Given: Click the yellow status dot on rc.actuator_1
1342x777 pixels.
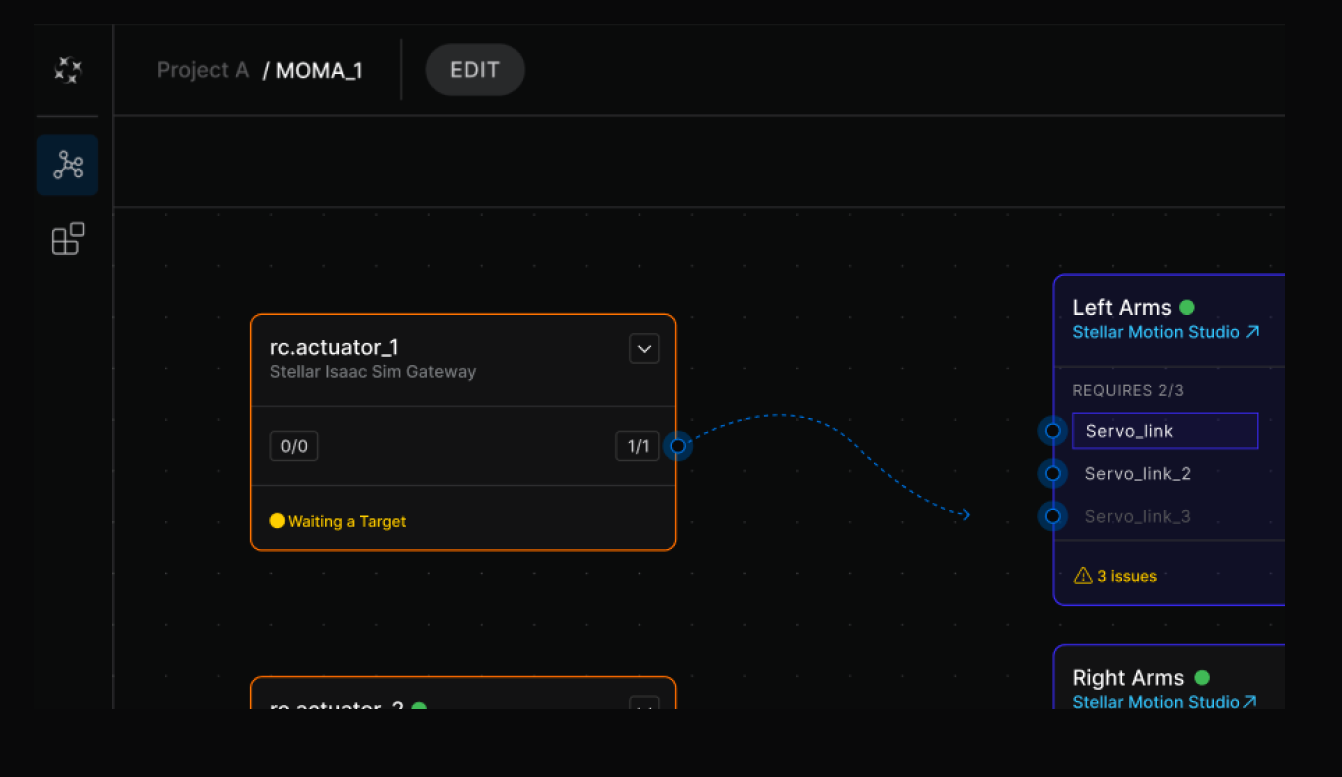Looking at the screenshot, I should (x=277, y=521).
